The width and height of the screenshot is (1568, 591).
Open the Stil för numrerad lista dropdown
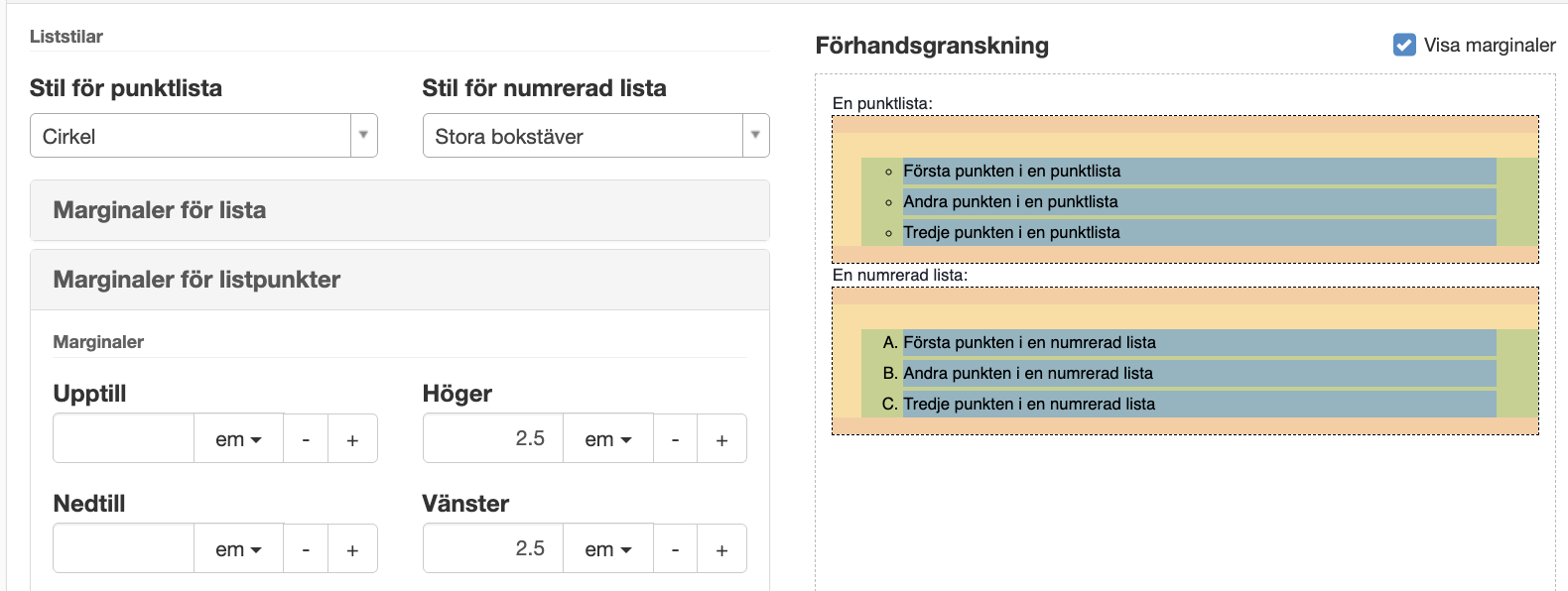[595, 136]
